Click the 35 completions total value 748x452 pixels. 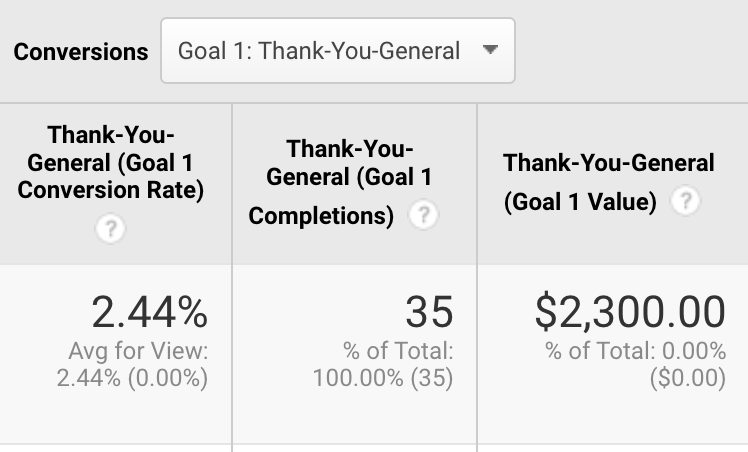428,313
